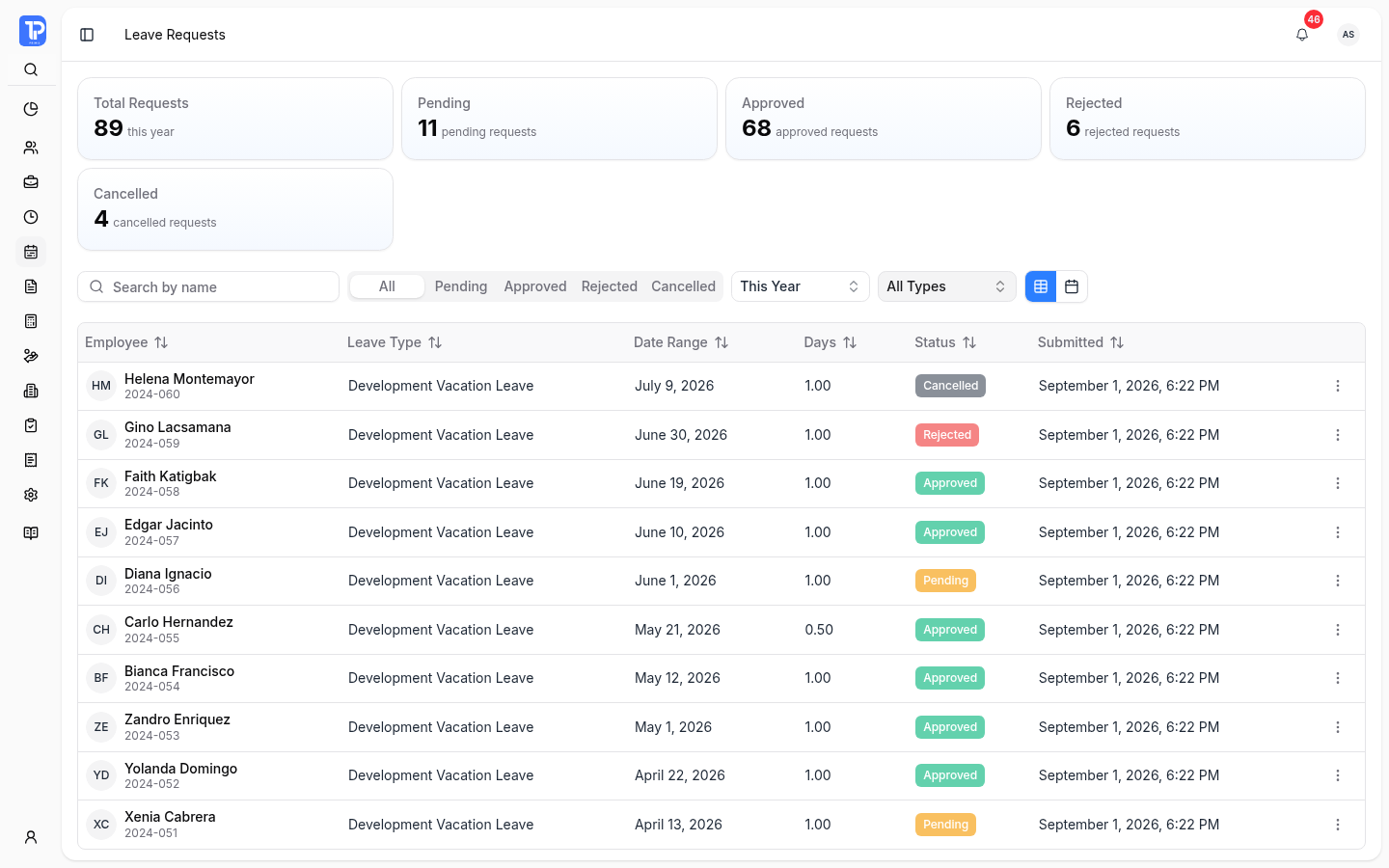
Task: Click the Pending summary card
Action: coord(559,119)
